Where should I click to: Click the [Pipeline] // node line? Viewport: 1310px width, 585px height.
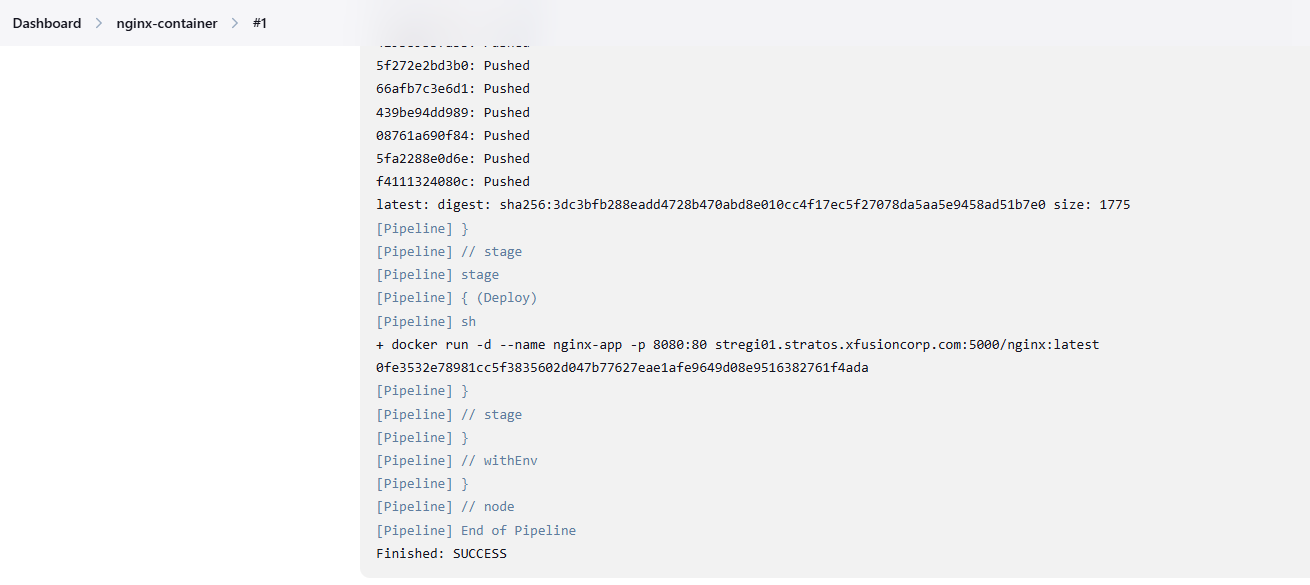click(445, 507)
